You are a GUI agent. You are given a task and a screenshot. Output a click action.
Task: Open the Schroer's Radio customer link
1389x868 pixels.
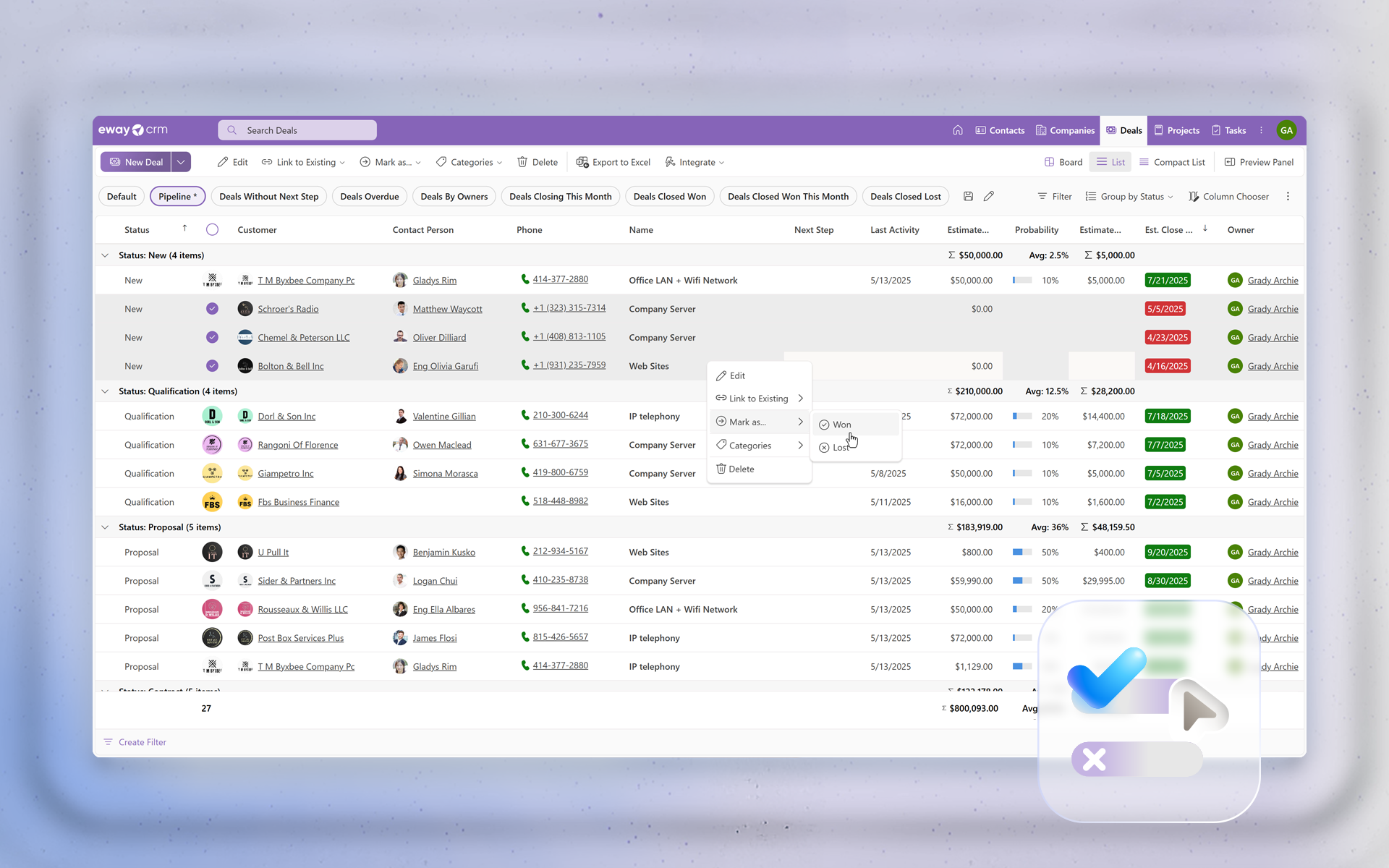tap(288, 309)
